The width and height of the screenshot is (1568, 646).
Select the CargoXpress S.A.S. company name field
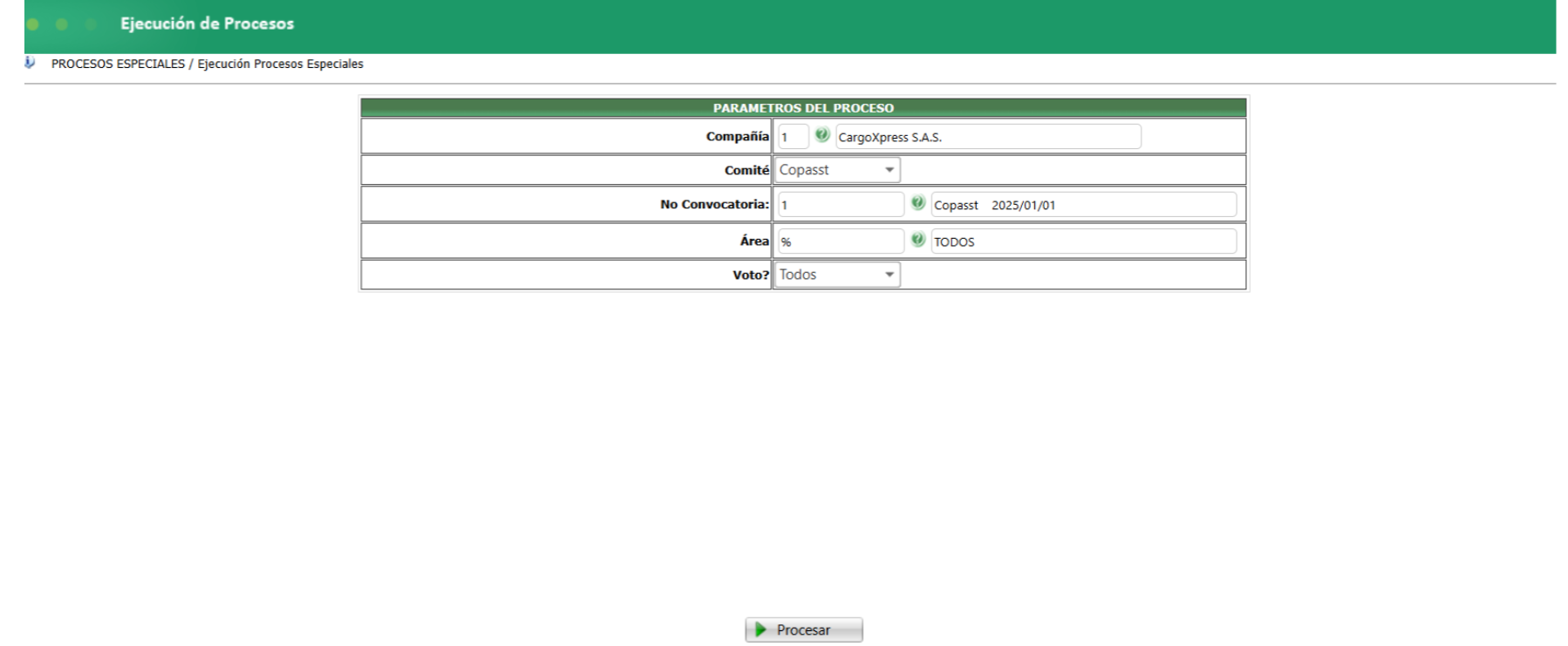click(x=988, y=137)
